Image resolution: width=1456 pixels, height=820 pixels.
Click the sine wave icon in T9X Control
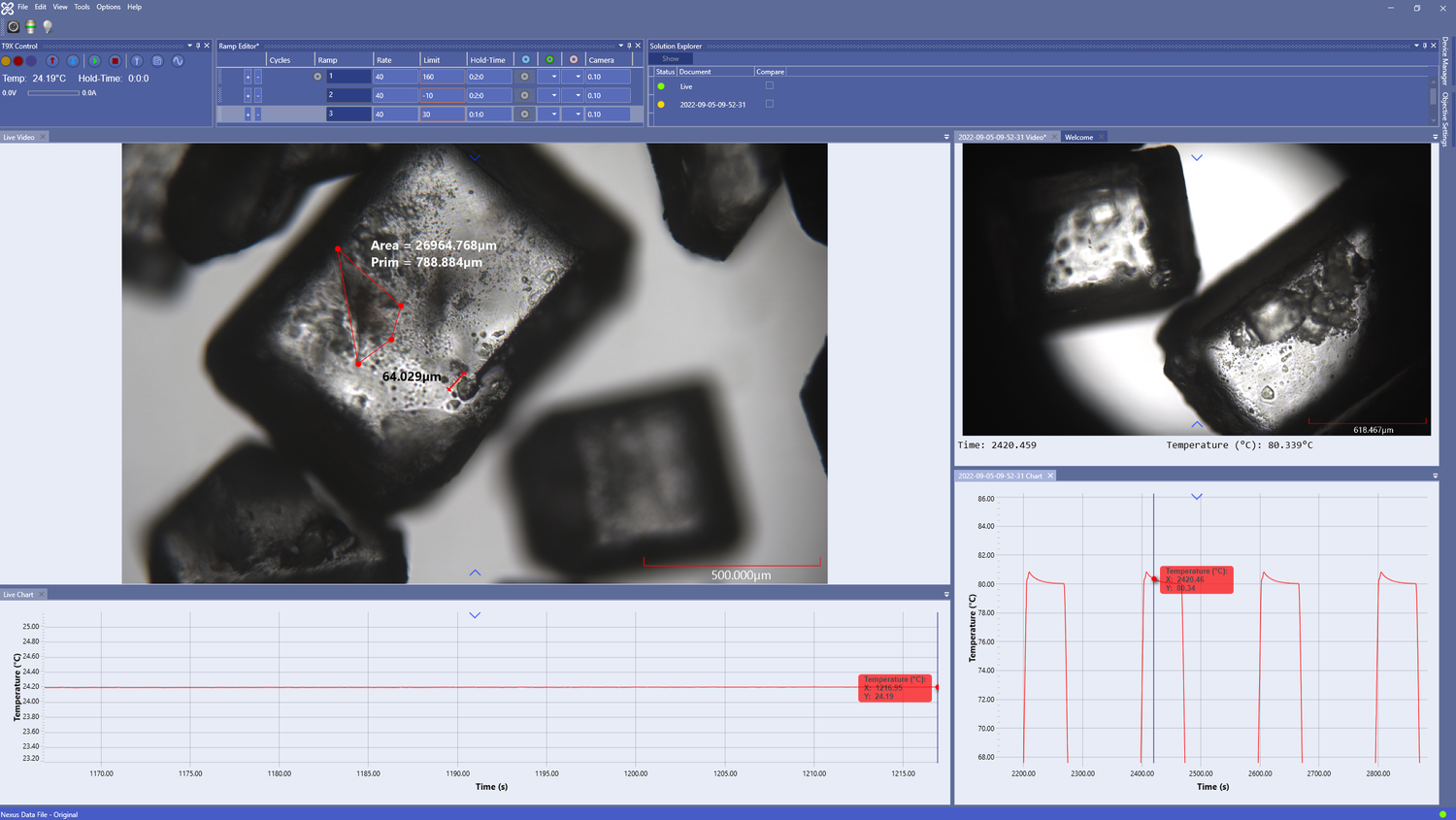(x=178, y=61)
